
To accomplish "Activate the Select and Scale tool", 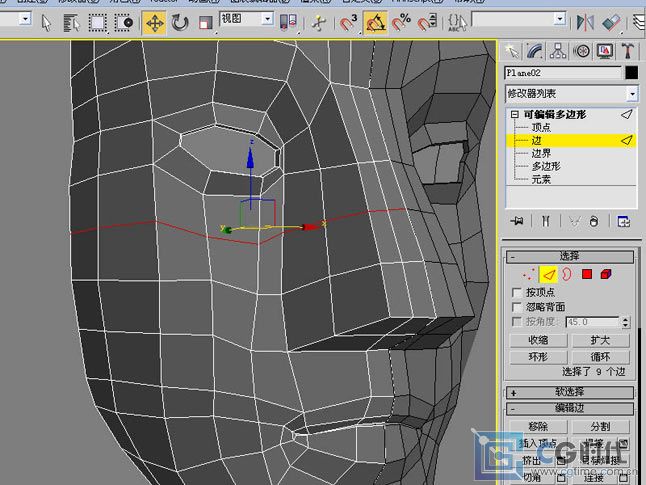I will coord(205,23).
